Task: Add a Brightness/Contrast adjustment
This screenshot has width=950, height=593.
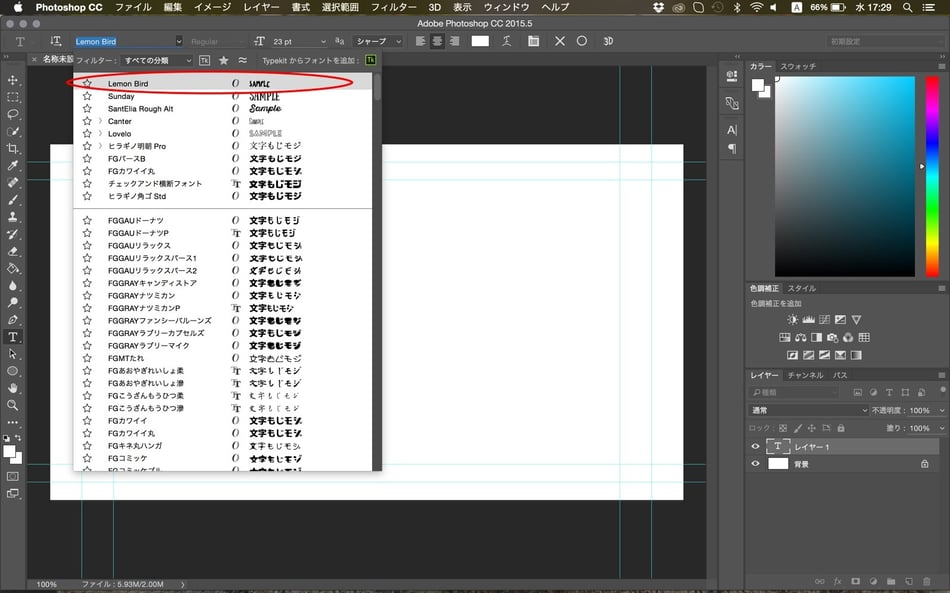Action: tap(792, 320)
